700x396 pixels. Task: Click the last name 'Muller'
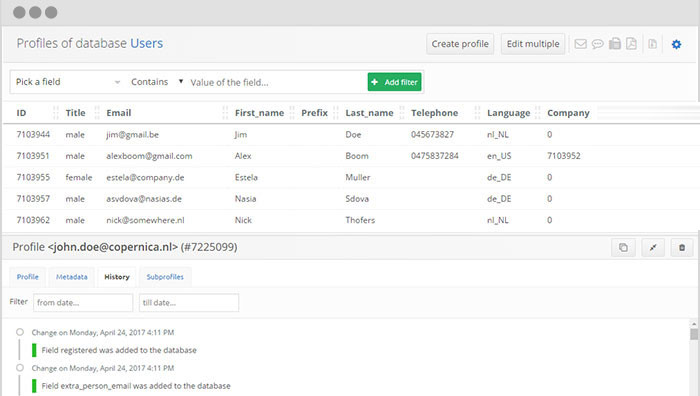coord(358,177)
